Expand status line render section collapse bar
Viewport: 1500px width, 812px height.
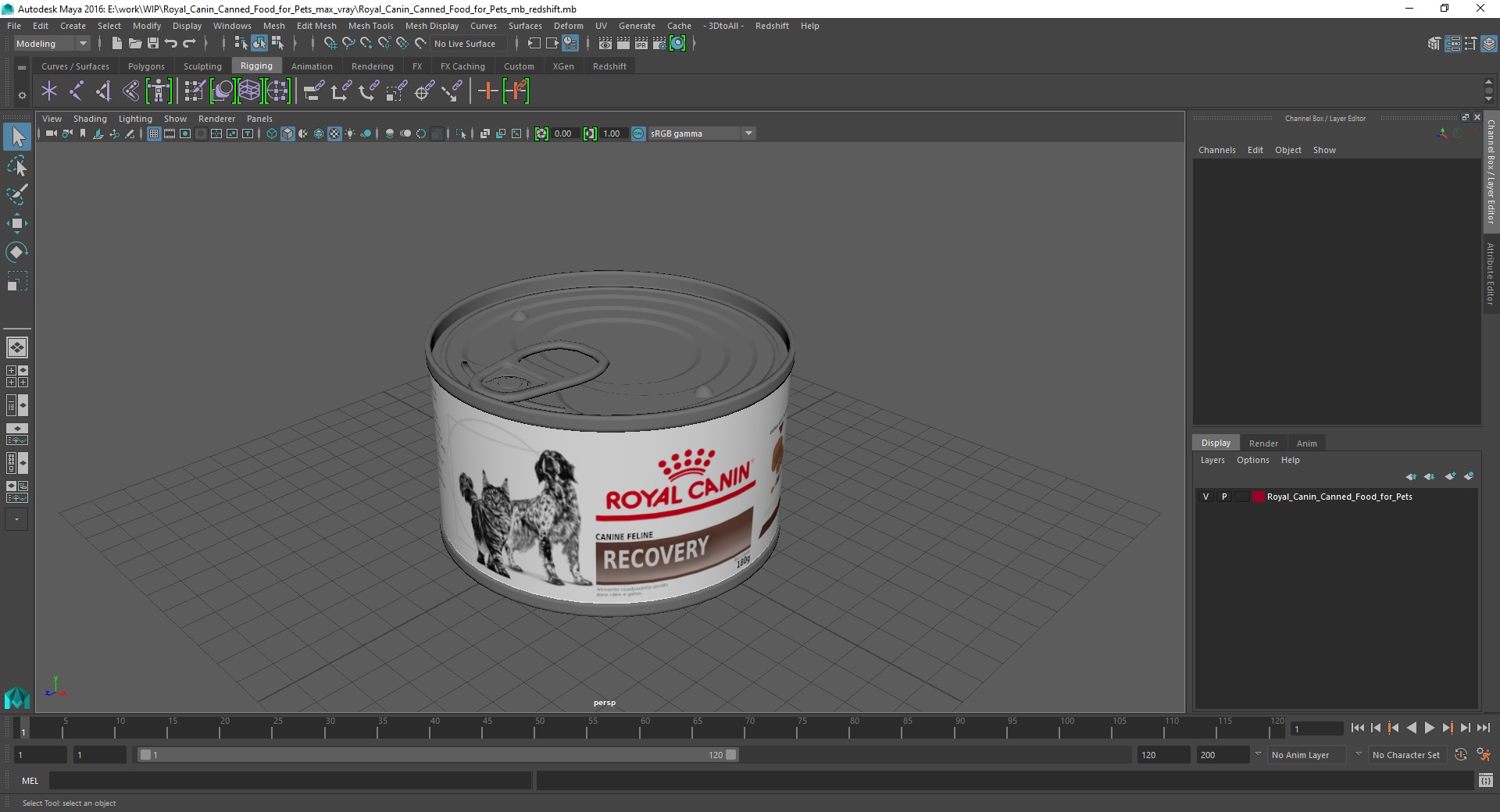pos(694,44)
